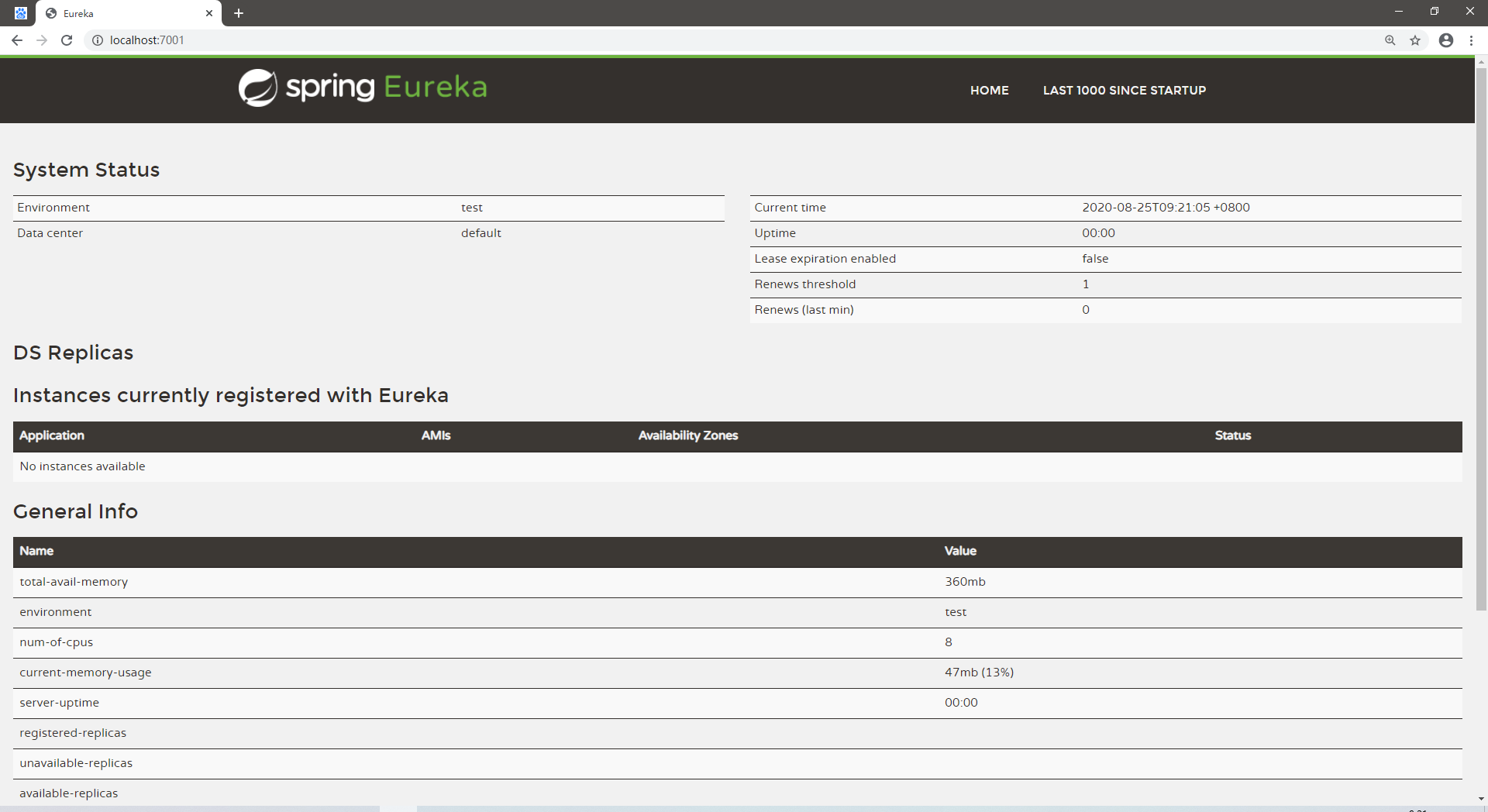Image resolution: width=1488 pixels, height=812 pixels.
Task: Click the 'Lease expiration enabled' label
Action: point(825,259)
